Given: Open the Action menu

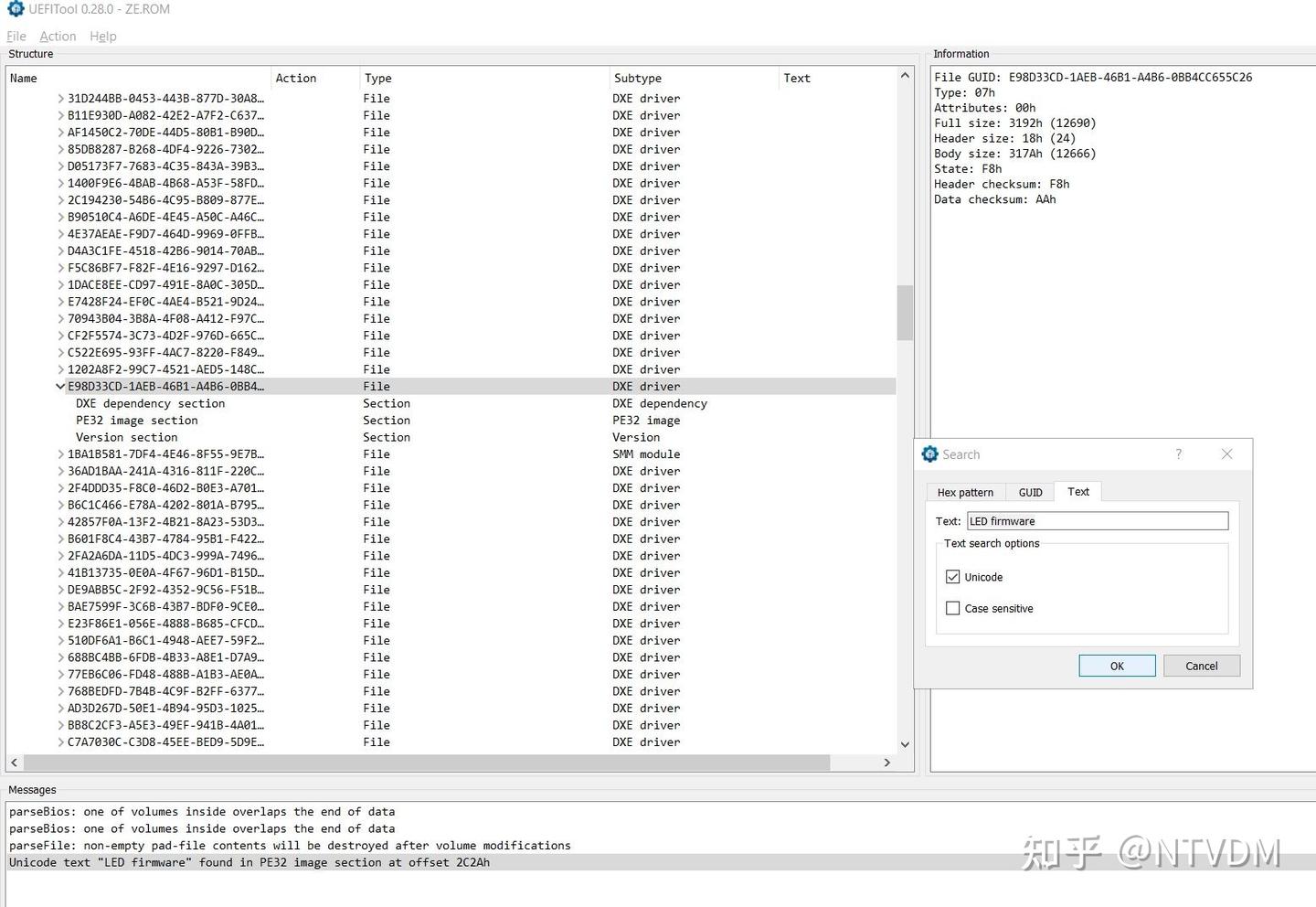Looking at the screenshot, I should click(58, 36).
